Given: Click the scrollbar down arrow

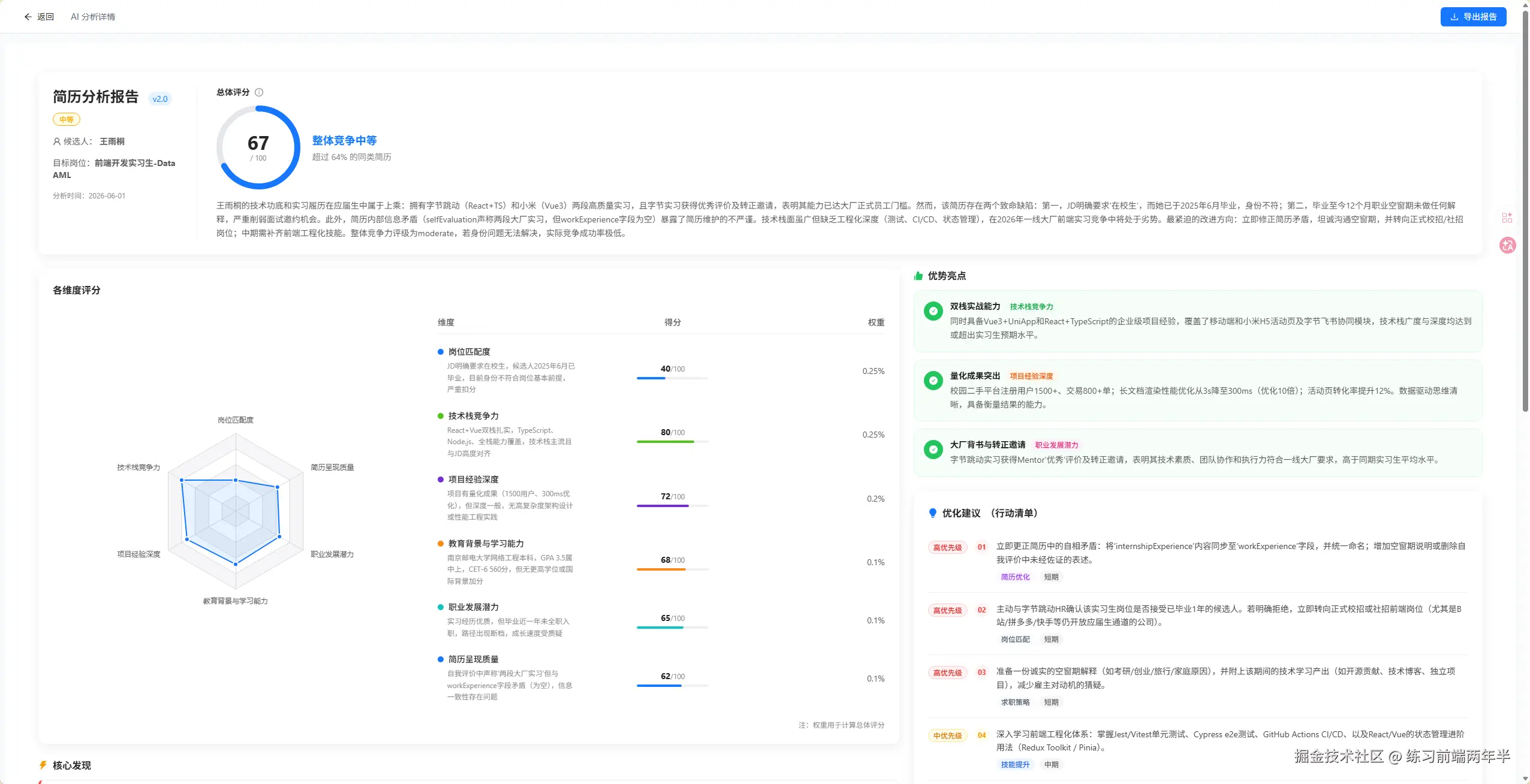Looking at the screenshot, I should click(1525, 779).
